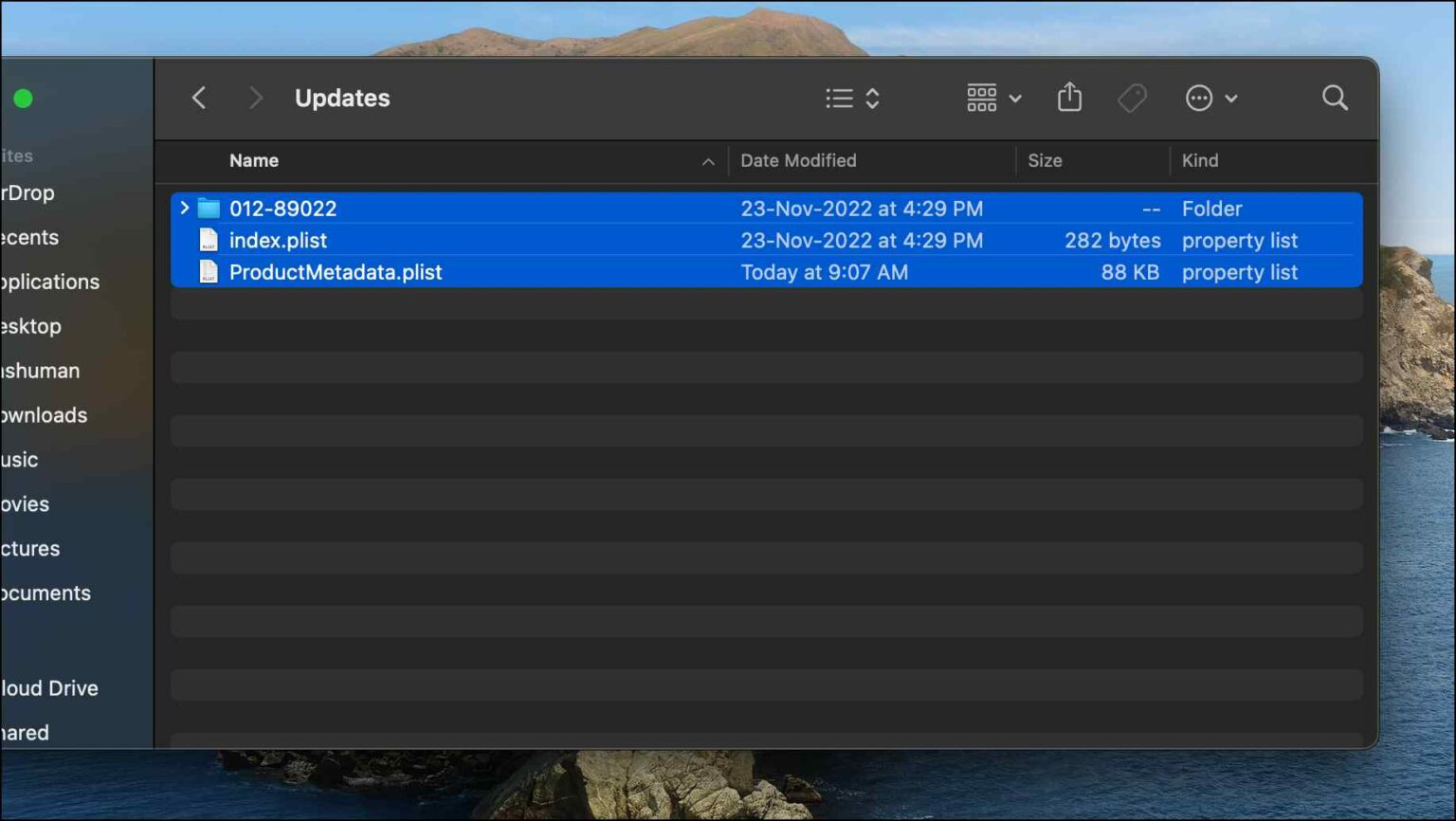Open Downloads in the sidebar

[x=44, y=415]
